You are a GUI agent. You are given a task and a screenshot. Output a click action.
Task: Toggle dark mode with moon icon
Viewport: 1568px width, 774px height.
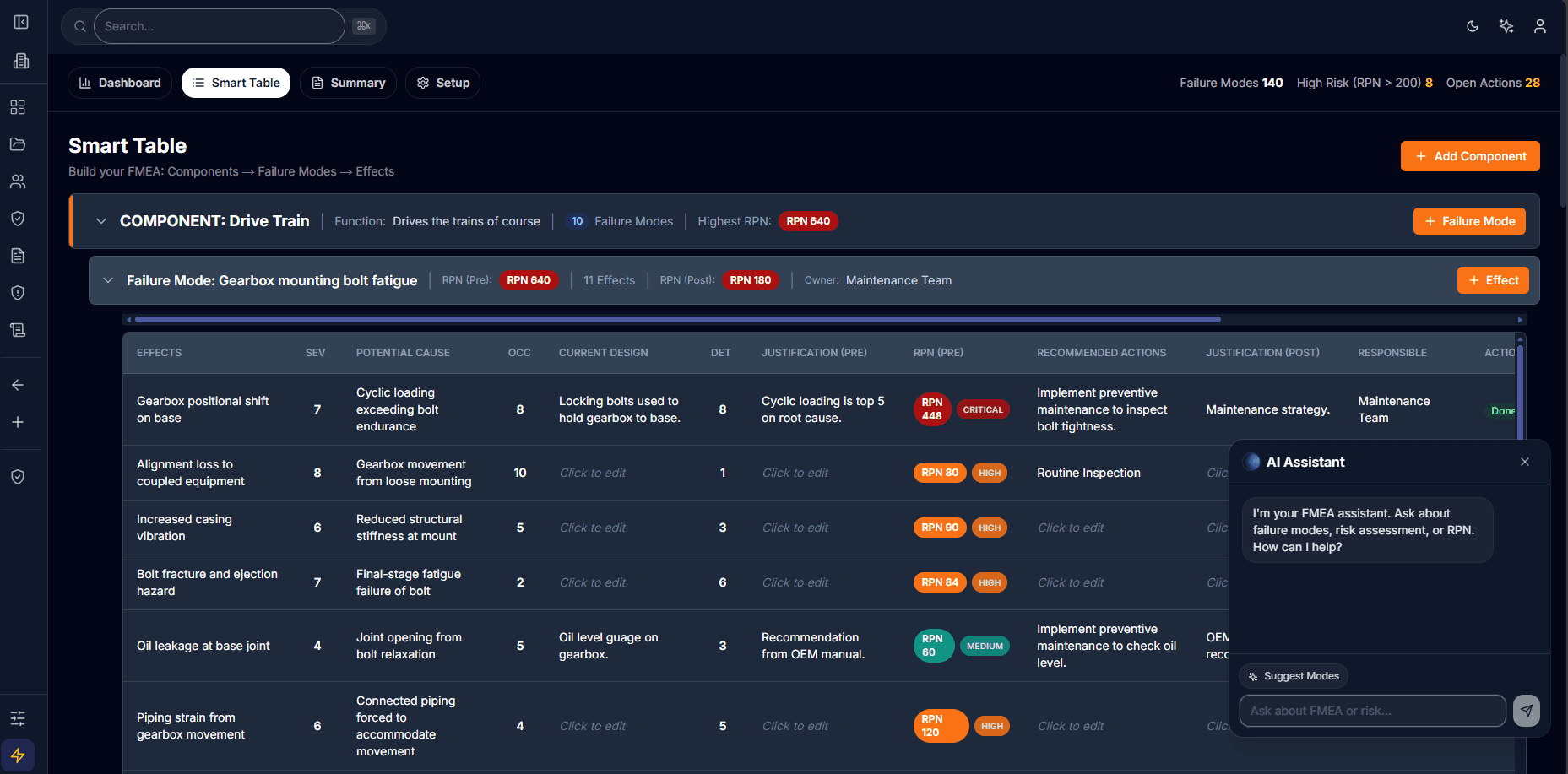pos(1473,26)
